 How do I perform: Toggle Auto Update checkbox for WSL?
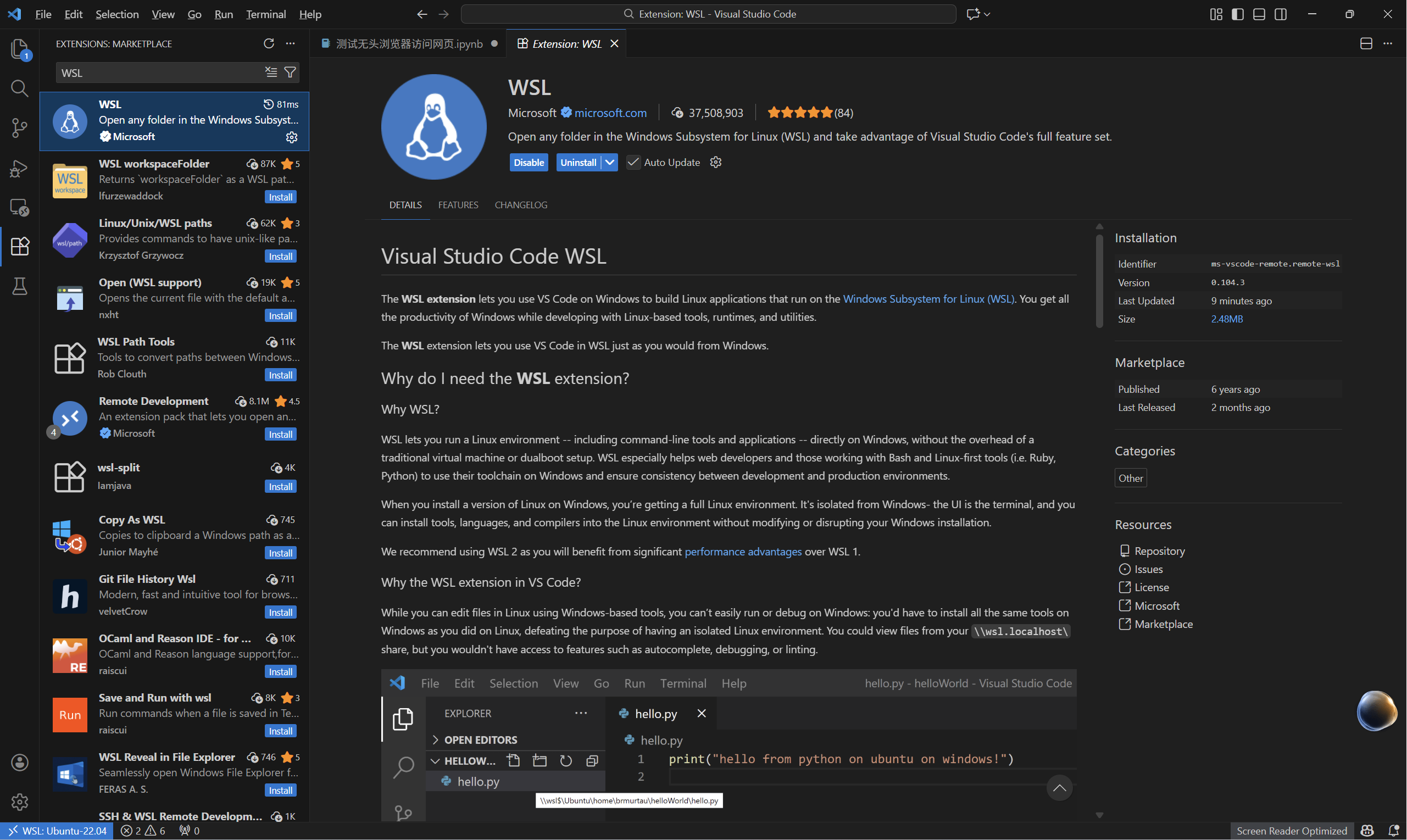click(633, 163)
